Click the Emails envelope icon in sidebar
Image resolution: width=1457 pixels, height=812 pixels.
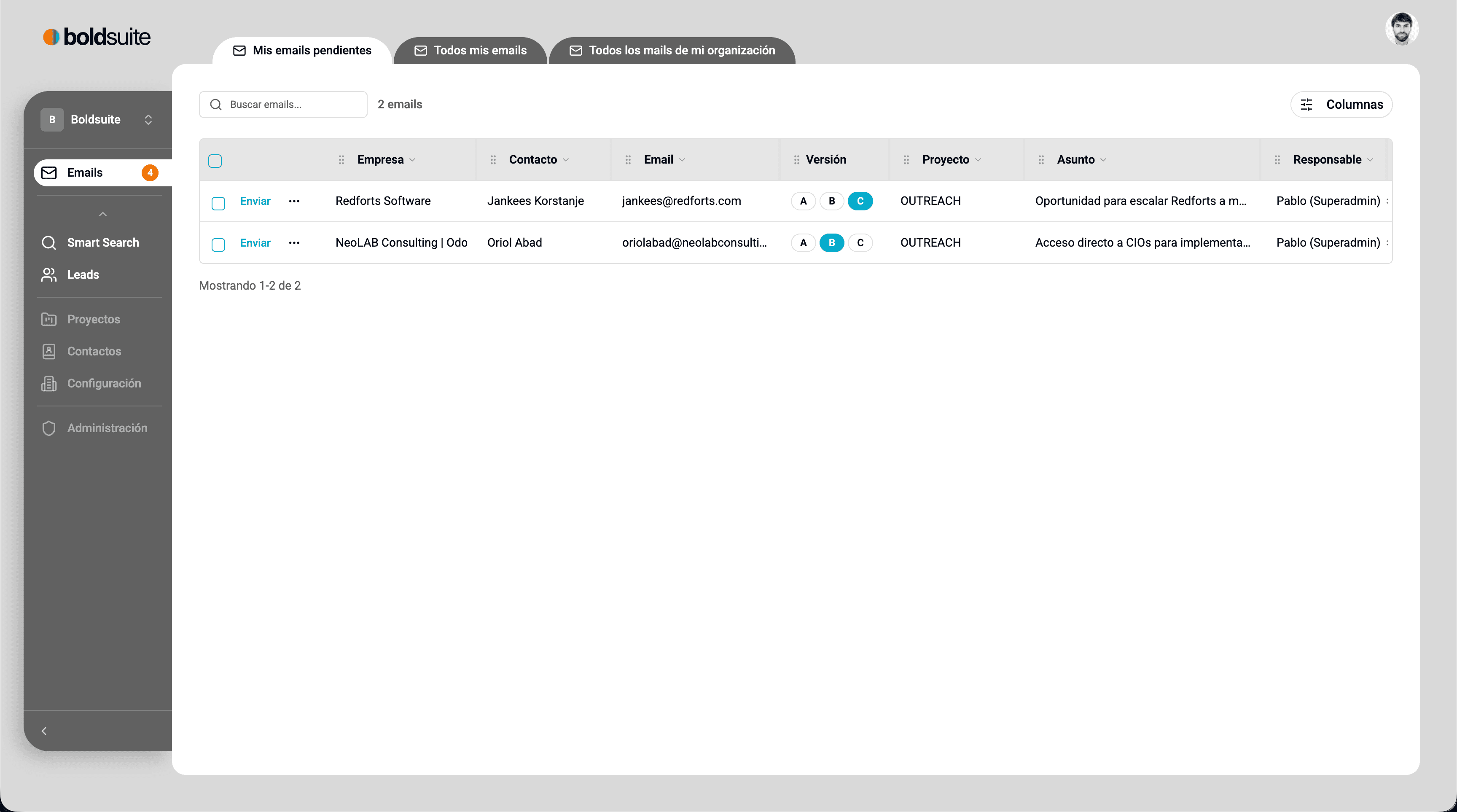click(x=49, y=172)
